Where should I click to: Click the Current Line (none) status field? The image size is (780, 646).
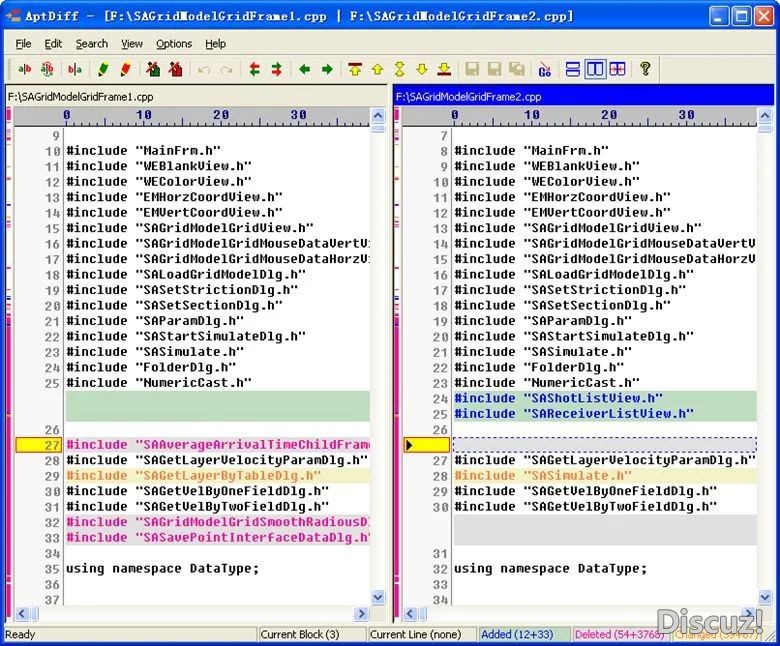(421, 635)
